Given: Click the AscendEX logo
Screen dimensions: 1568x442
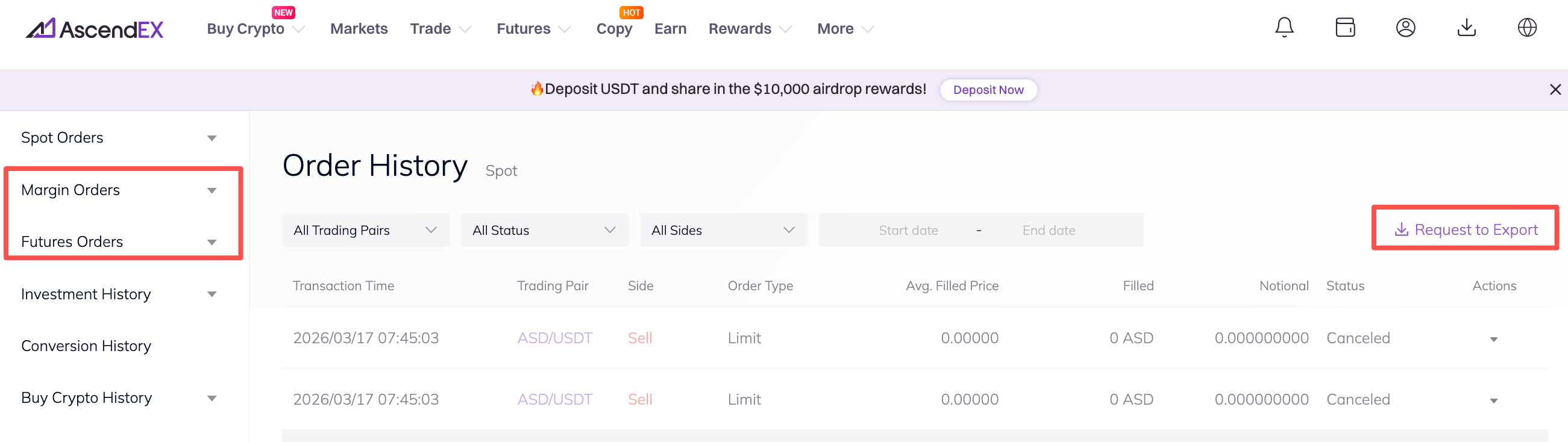Looking at the screenshot, I should click(x=95, y=28).
